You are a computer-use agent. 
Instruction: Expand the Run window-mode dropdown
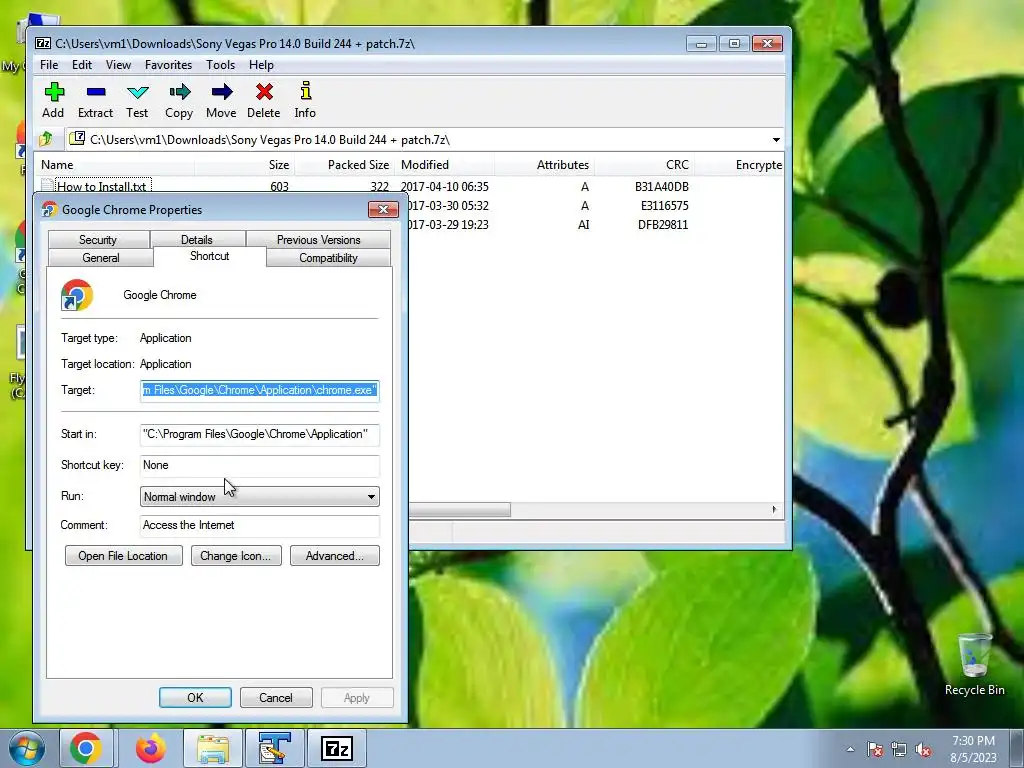click(371, 497)
